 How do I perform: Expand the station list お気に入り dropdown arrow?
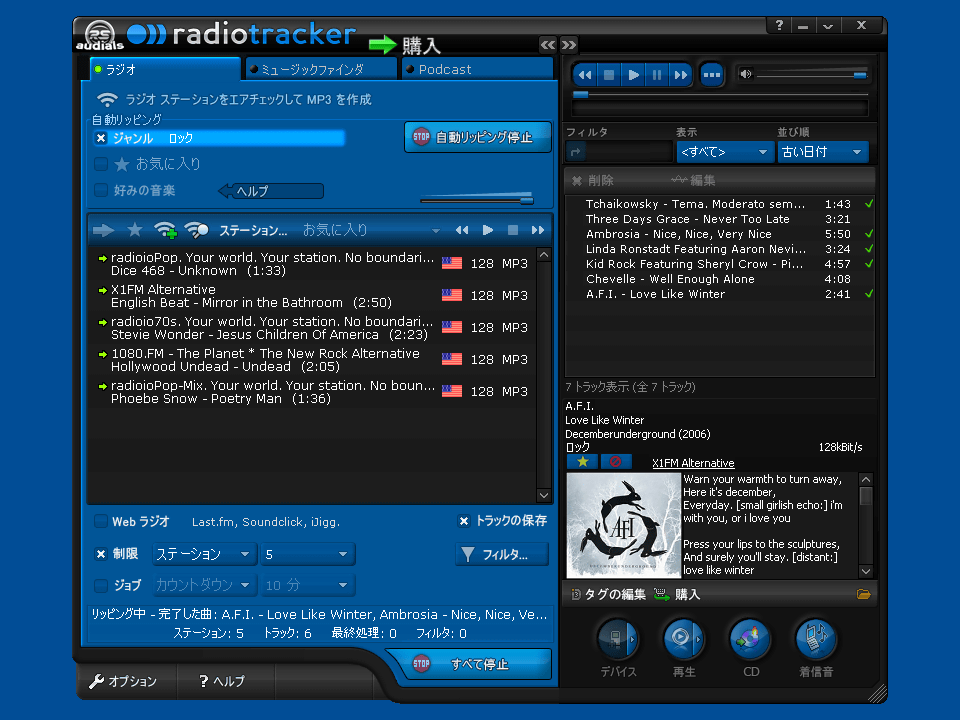435,231
